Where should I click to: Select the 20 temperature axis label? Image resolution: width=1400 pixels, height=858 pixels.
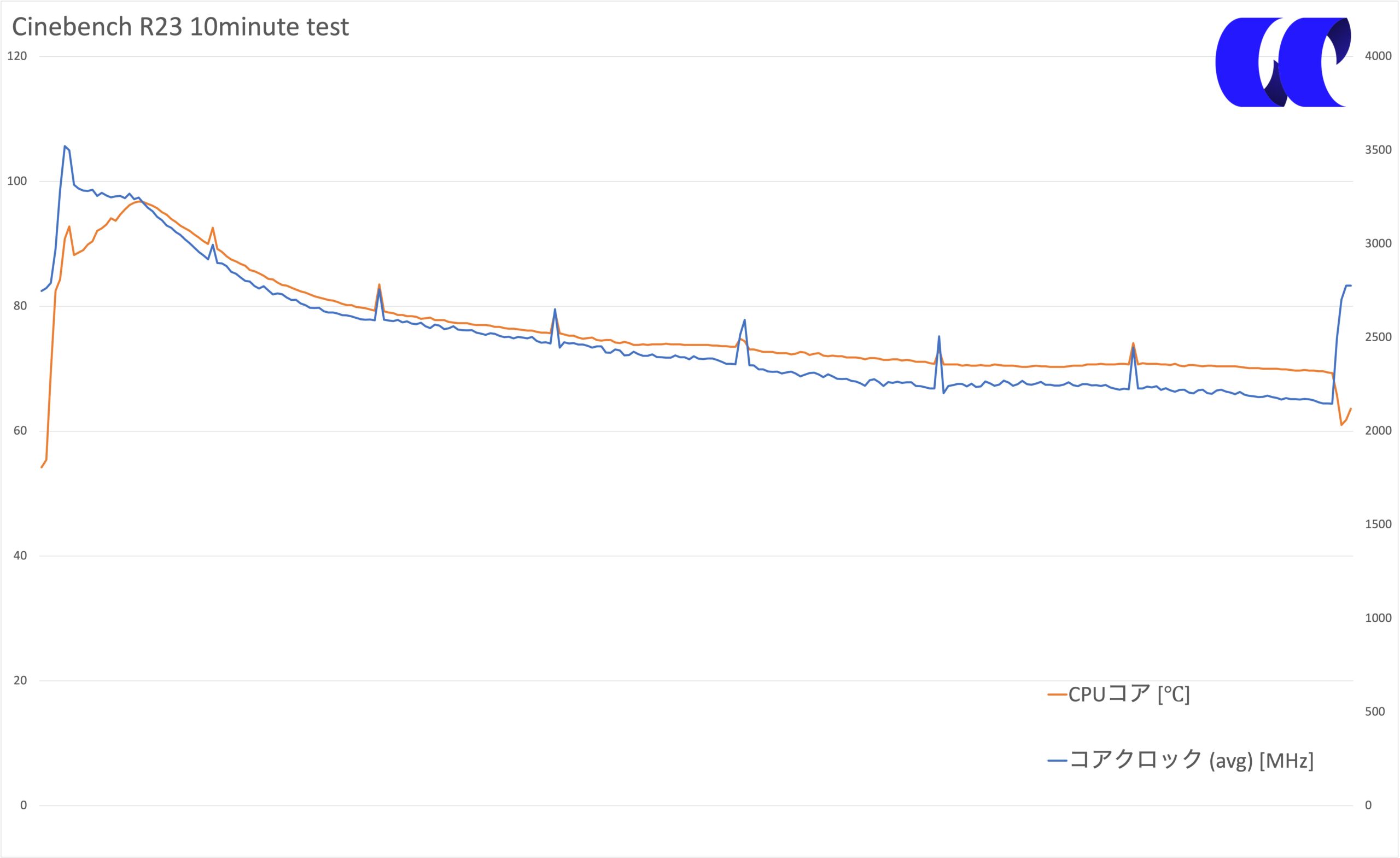pyautogui.click(x=20, y=680)
